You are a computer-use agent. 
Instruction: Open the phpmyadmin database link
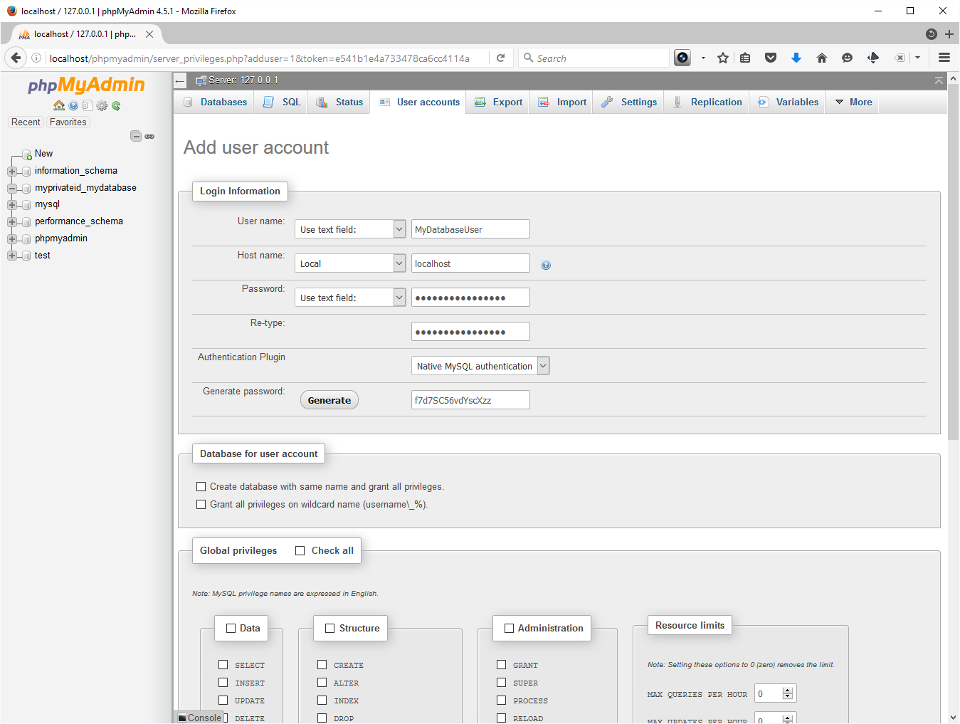tap(61, 238)
